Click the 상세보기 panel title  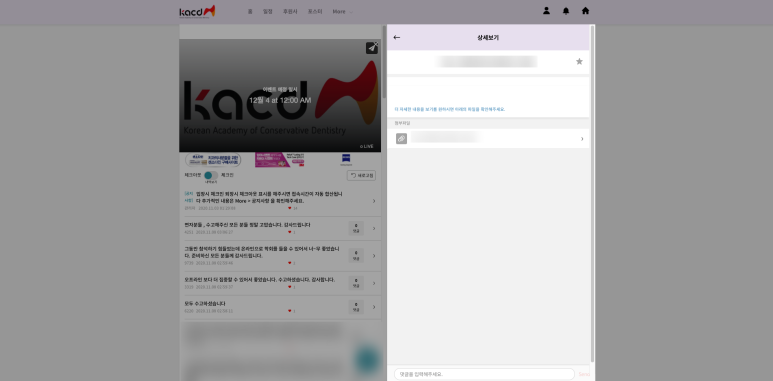(488, 37)
